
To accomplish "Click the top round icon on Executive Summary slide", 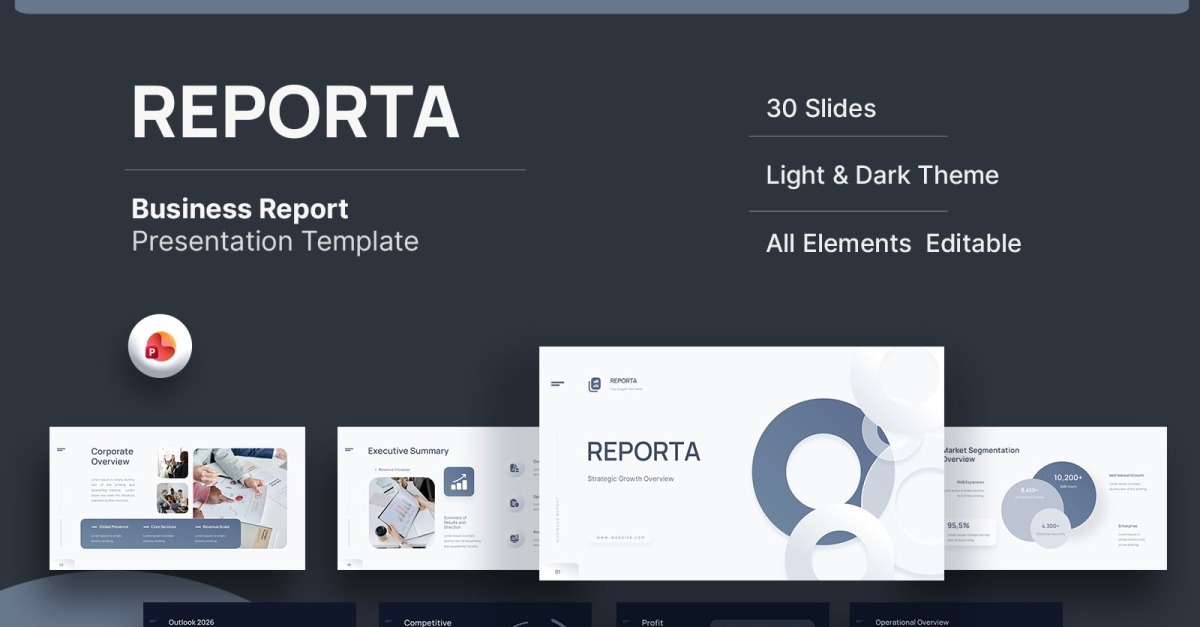I will coord(515,468).
